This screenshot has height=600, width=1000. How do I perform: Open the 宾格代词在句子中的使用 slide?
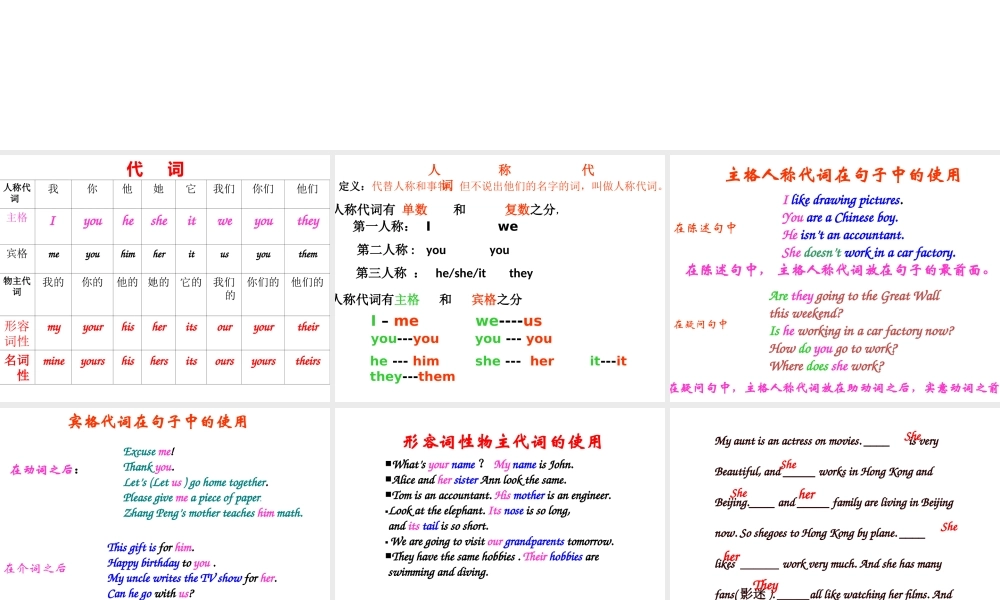pyautogui.click(x=165, y=503)
